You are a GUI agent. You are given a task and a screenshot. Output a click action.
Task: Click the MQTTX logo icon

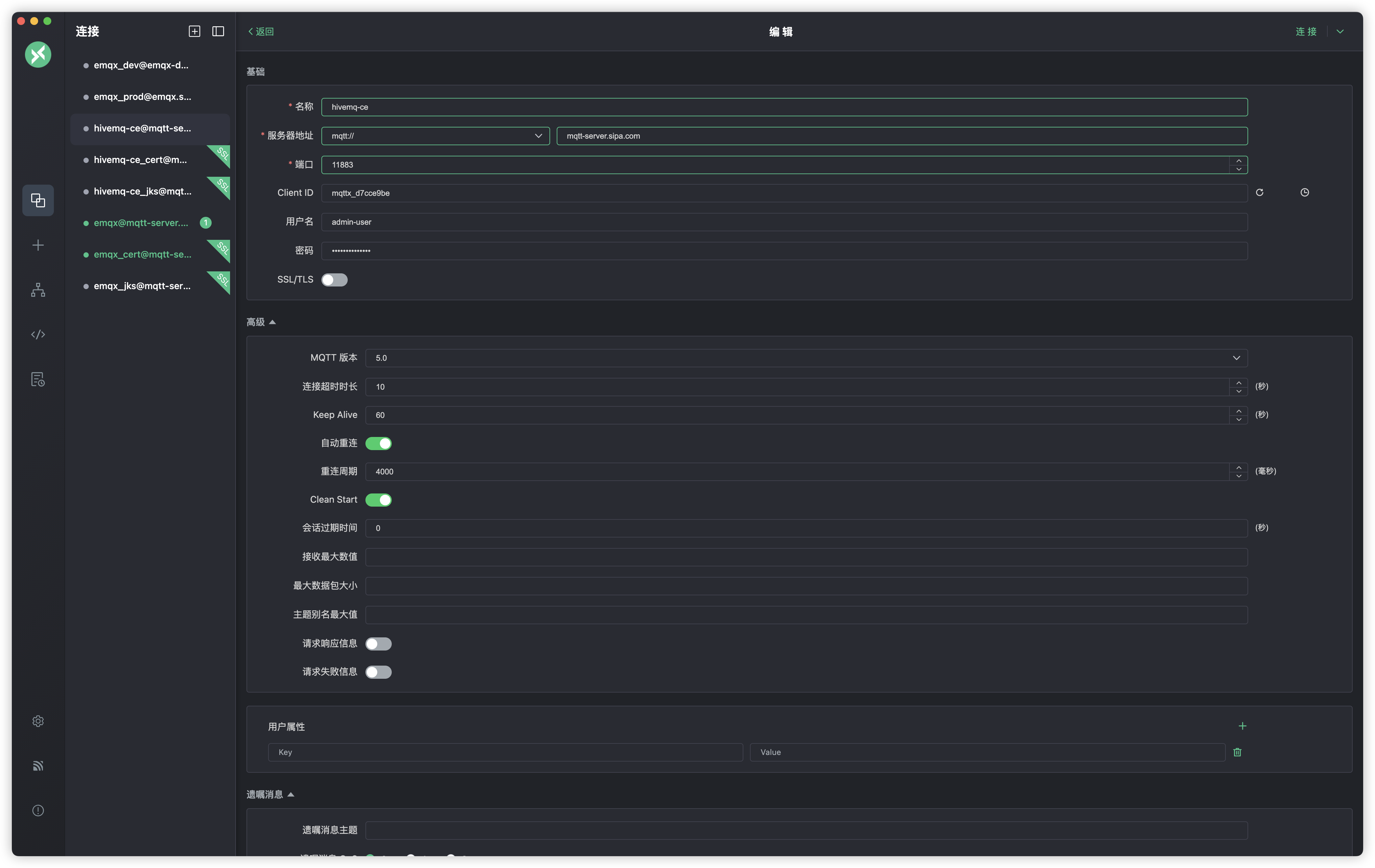point(38,55)
